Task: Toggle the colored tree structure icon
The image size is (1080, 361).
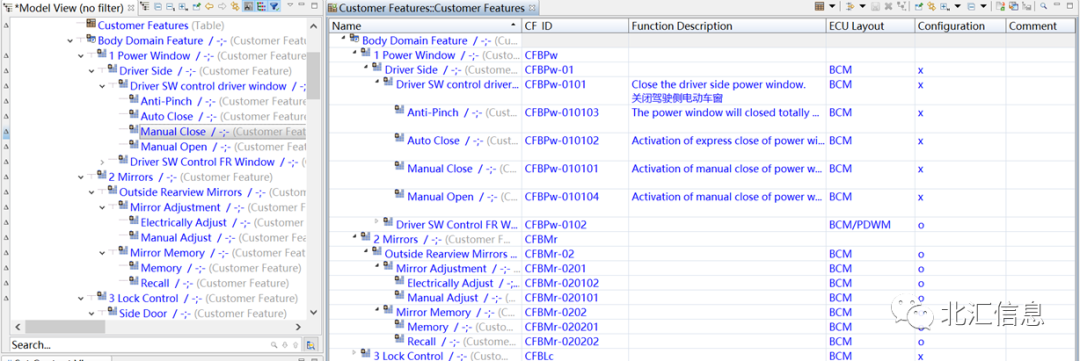Action: 261,6
